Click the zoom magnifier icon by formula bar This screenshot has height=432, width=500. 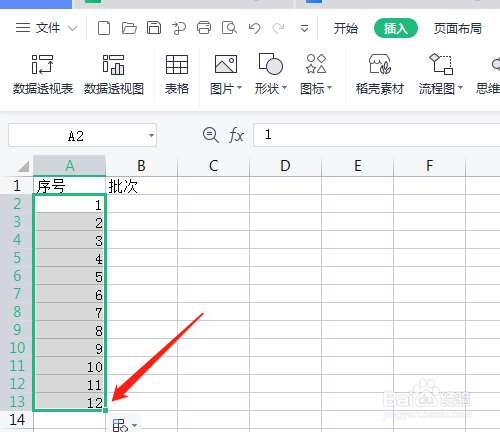[211, 135]
